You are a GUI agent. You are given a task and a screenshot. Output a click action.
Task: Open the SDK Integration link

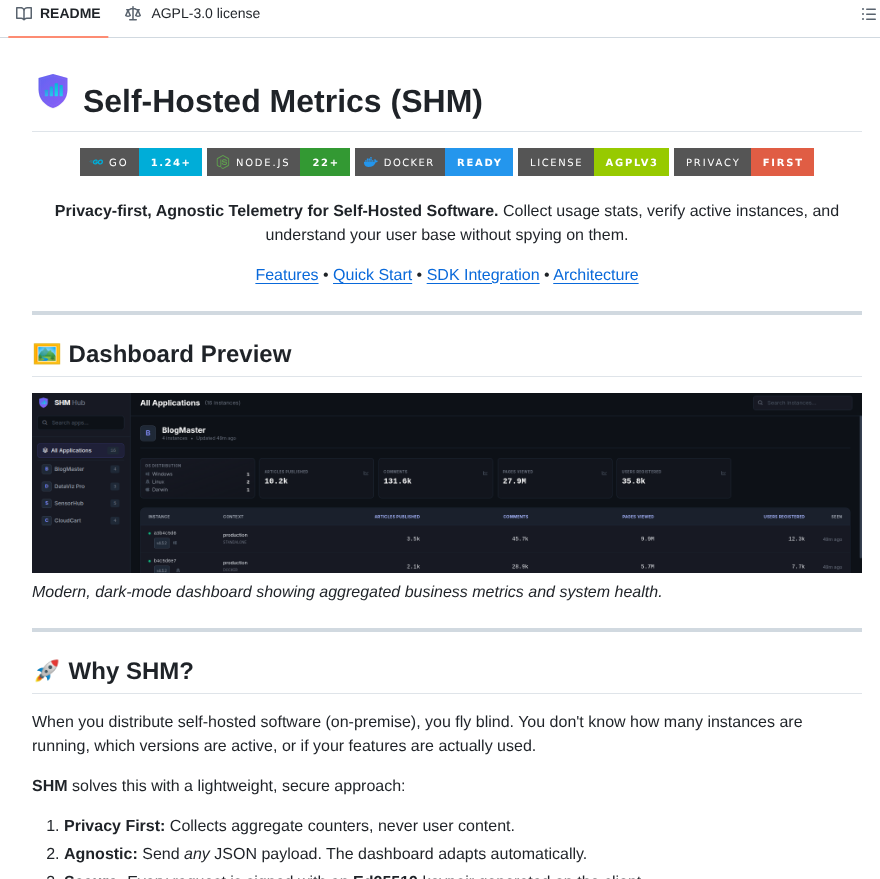(x=483, y=274)
